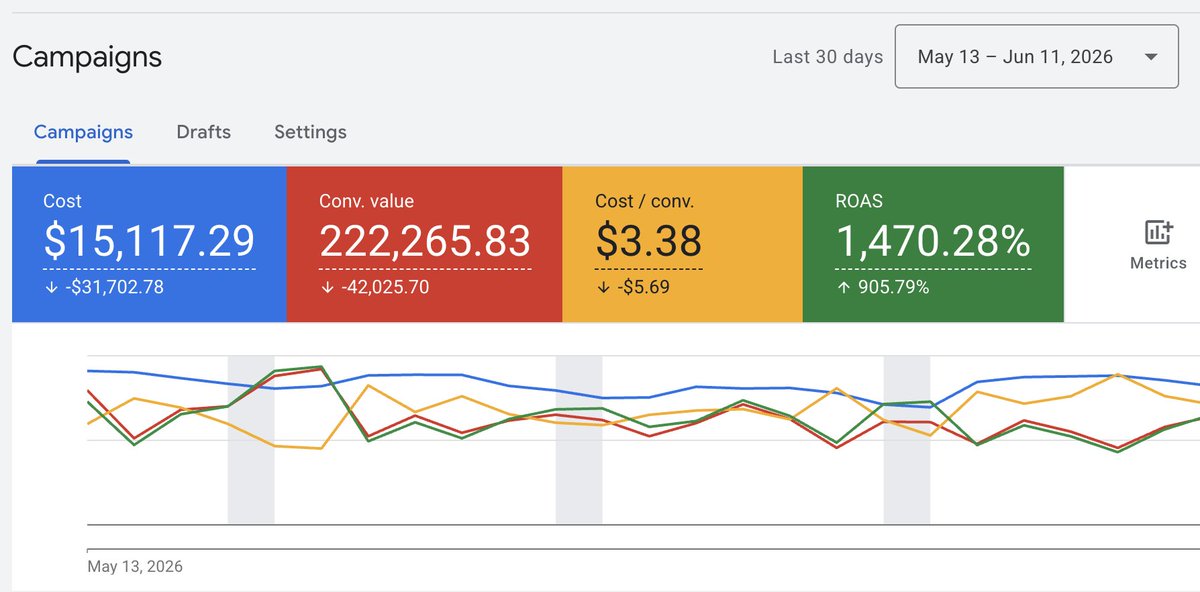The width and height of the screenshot is (1200, 592).
Task: Click the May 13, 2026 axis label
Action: coord(135,566)
